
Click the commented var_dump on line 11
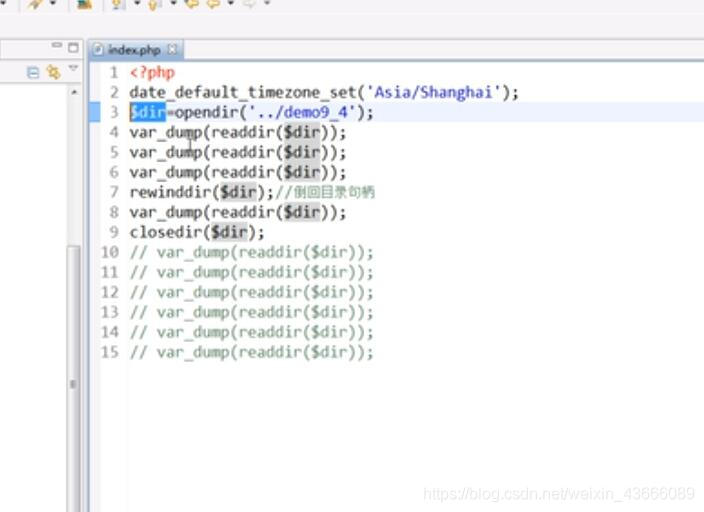(x=251, y=272)
